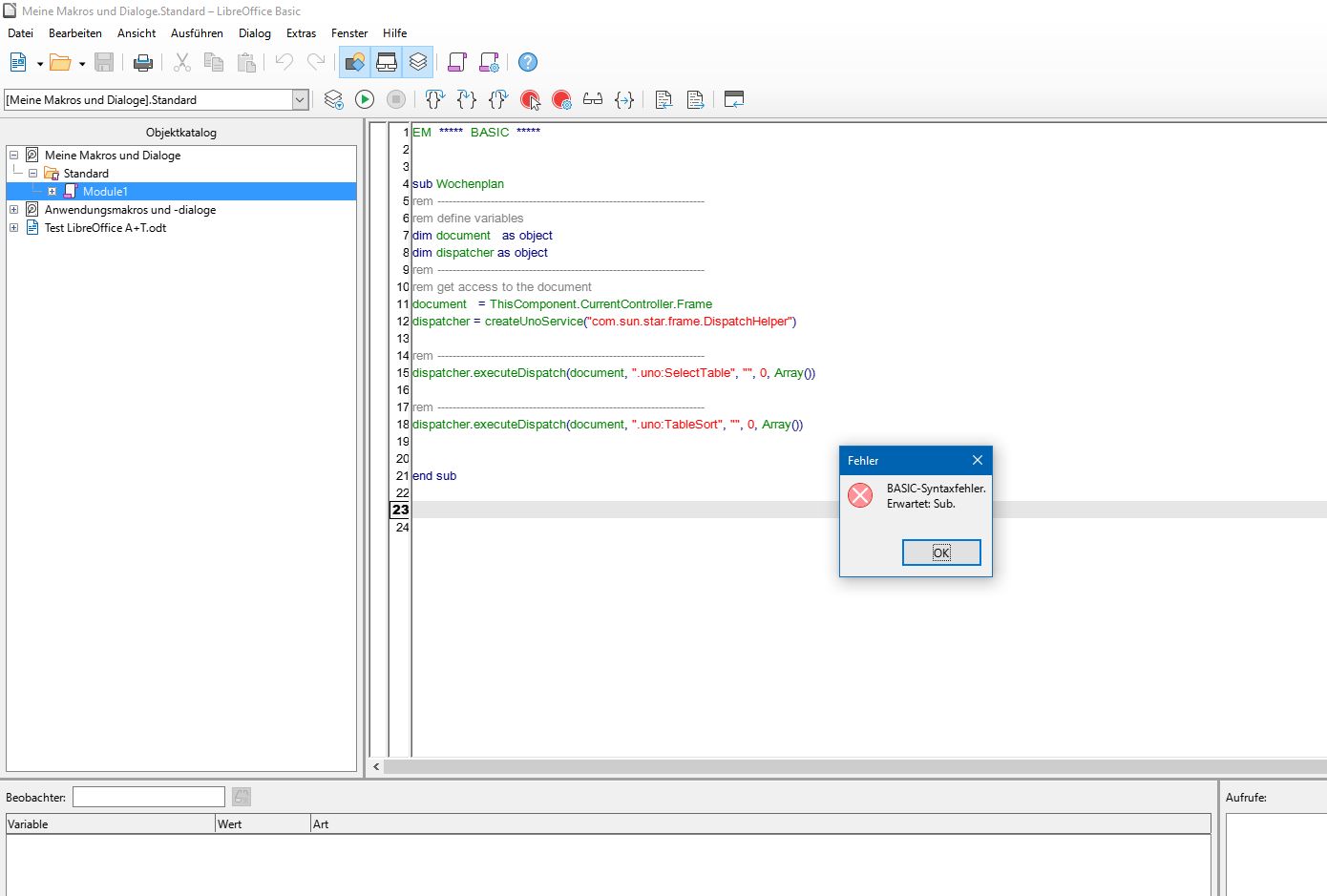Click the Select Module scroll-with-gear icon

click(489, 62)
